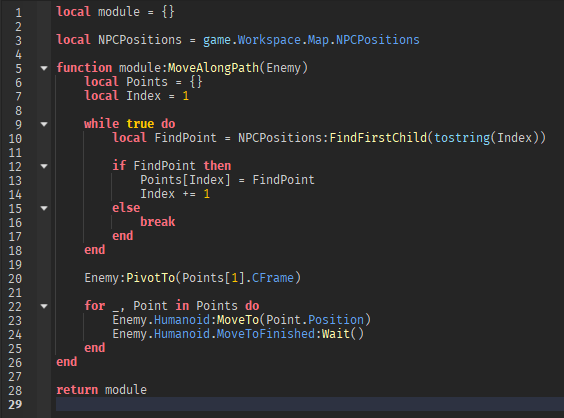This screenshot has height=418, width=564.
Task: Click 'tostring' function on line 10
Action: [462, 138]
